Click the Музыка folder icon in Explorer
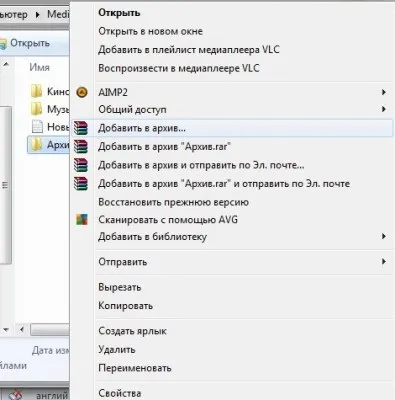 coord(36,109)
